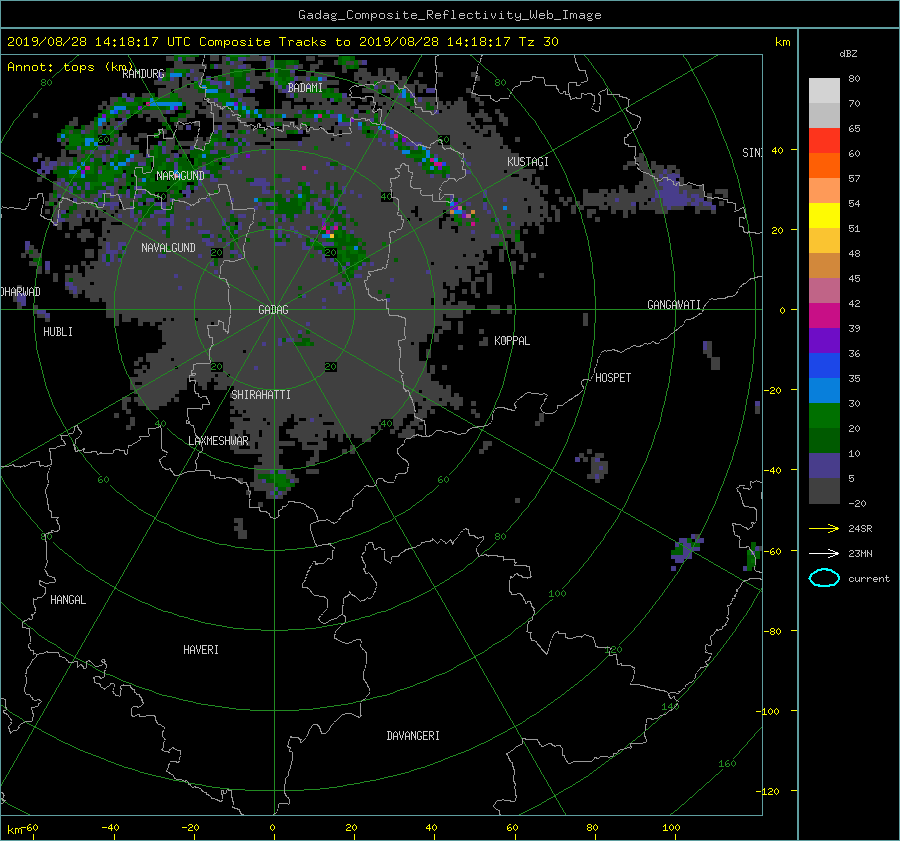
Task: Click the 80 value at top of dBZ scale
Action: 854,79
